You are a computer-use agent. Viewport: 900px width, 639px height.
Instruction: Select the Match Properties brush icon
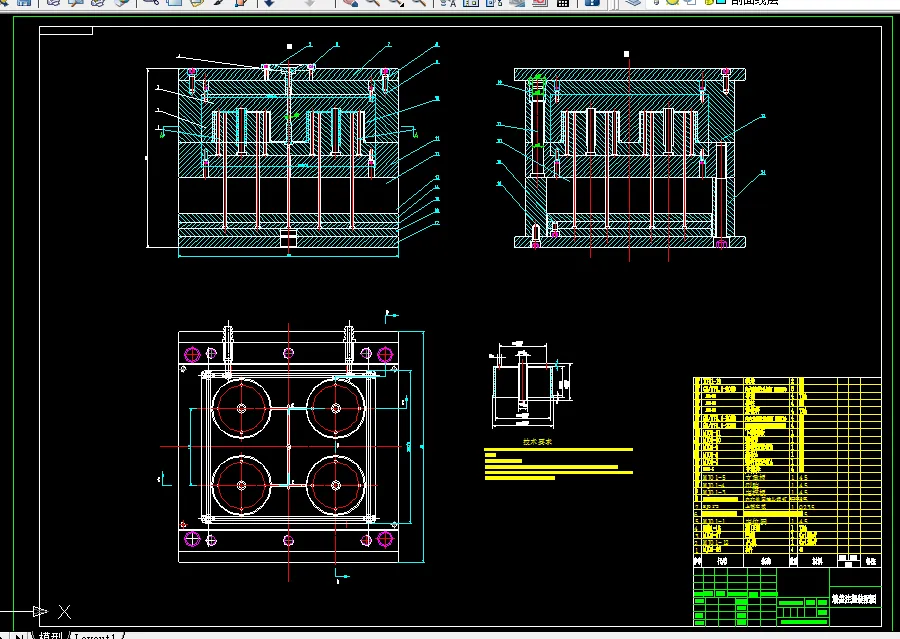tap(219, 2)
